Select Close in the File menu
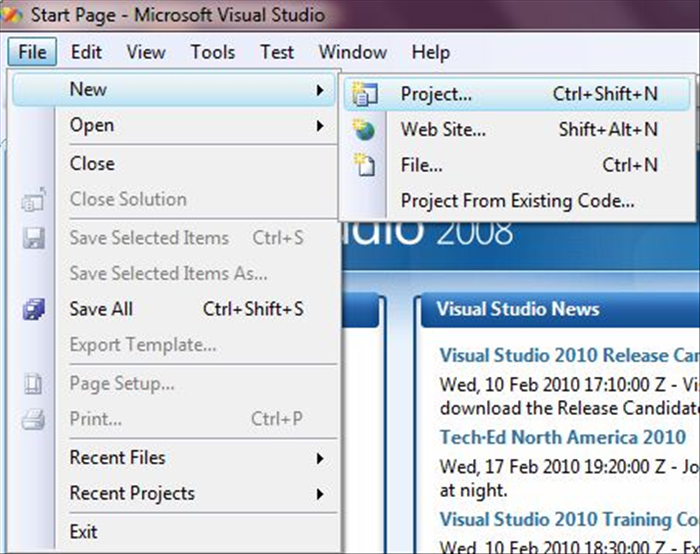This screenshot has width=700, height=554. [174, 164]
